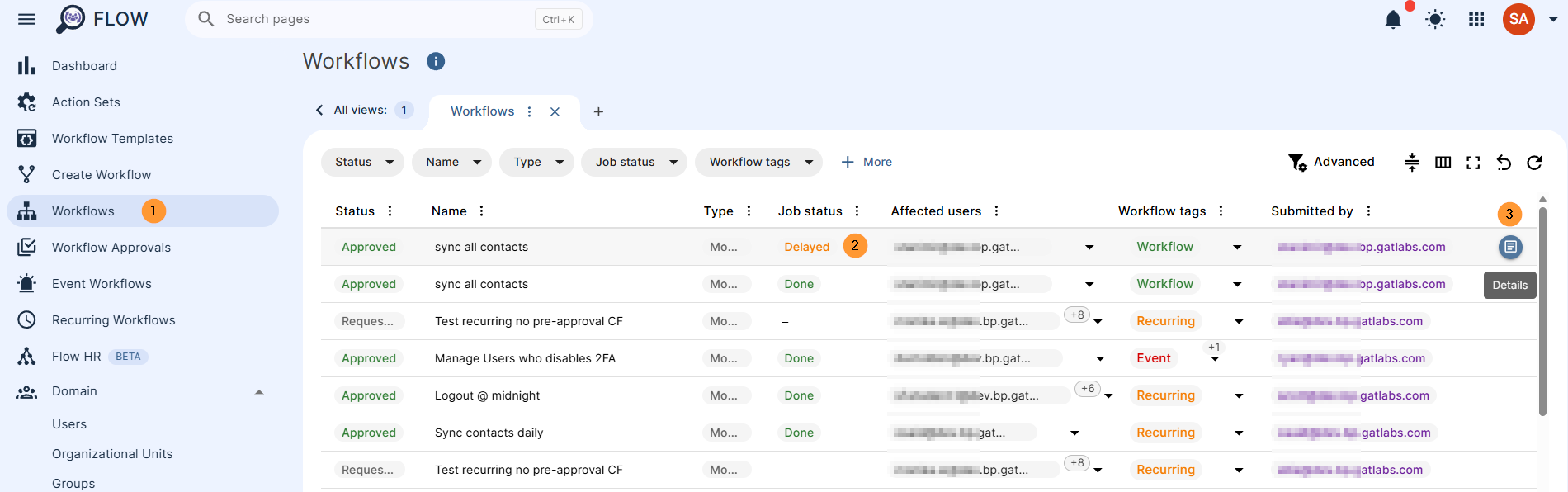Image resolution: width=1568 pixels, height=492 pixels.
Task: Open the column chooser icon
Action: coord(1443,163)
